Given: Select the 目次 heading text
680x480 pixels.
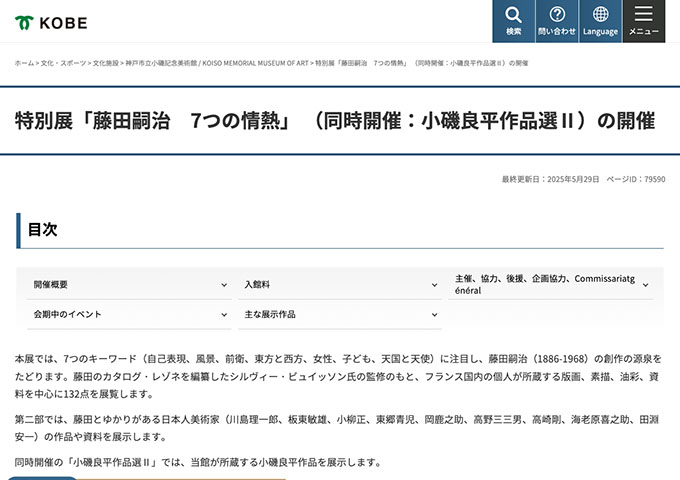Looking at the screenshot, I should tap(42, 229).
